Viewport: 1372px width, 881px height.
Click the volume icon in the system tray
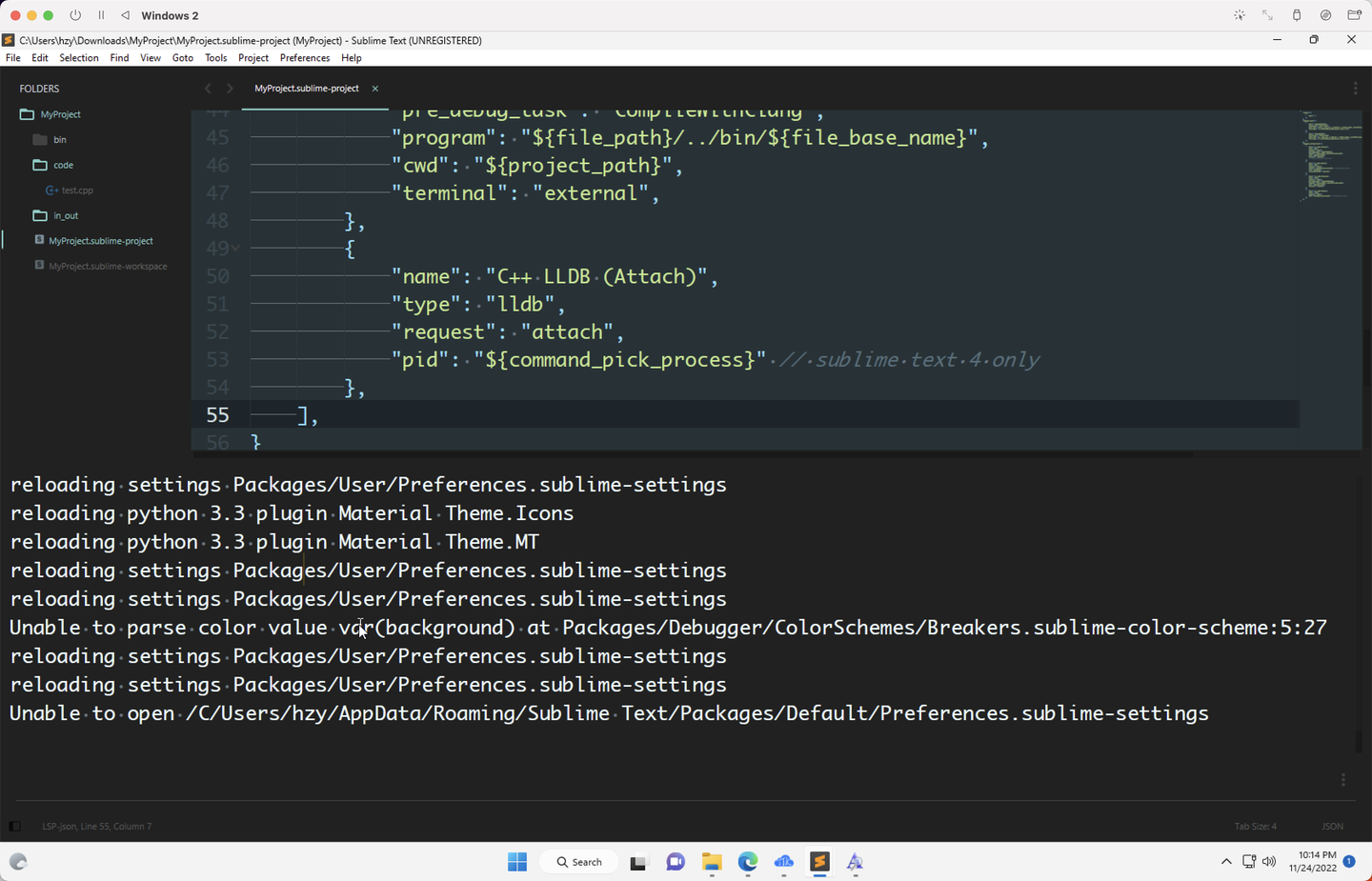pos(1269,861)
